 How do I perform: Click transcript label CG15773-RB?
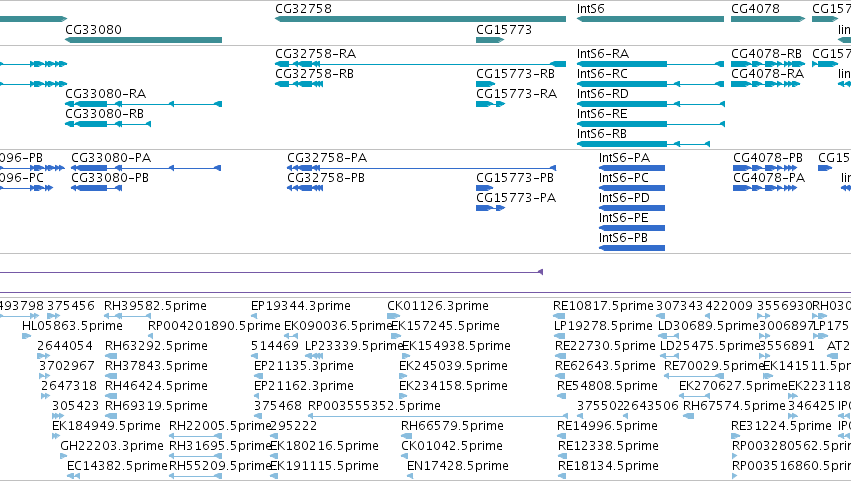coord(516,74)
